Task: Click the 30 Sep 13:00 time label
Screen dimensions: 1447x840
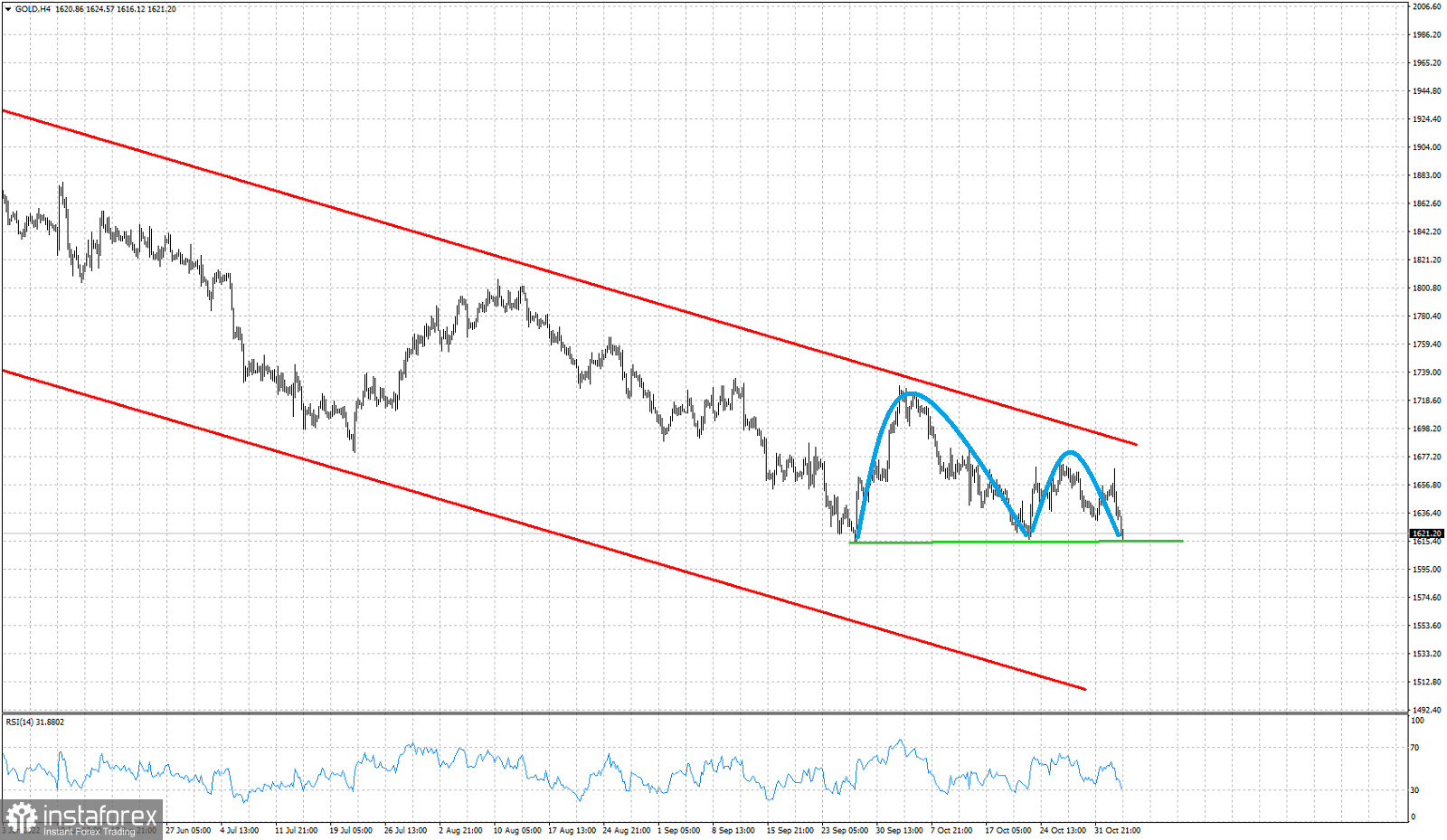Action: click(899, 830)
